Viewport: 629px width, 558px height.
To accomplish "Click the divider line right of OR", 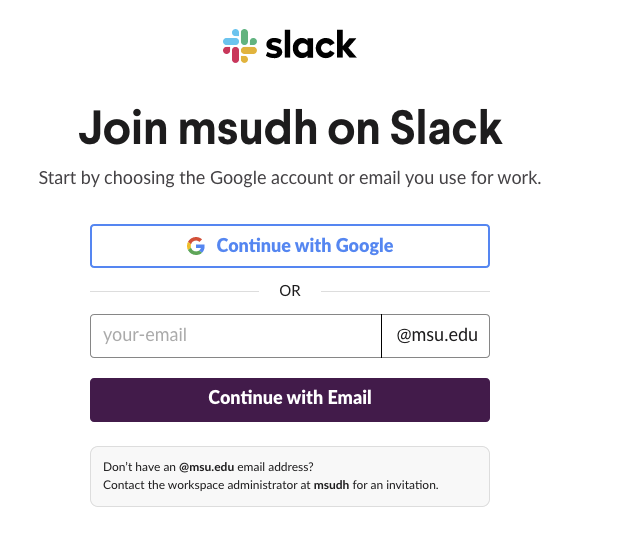I will pos(405,291).
